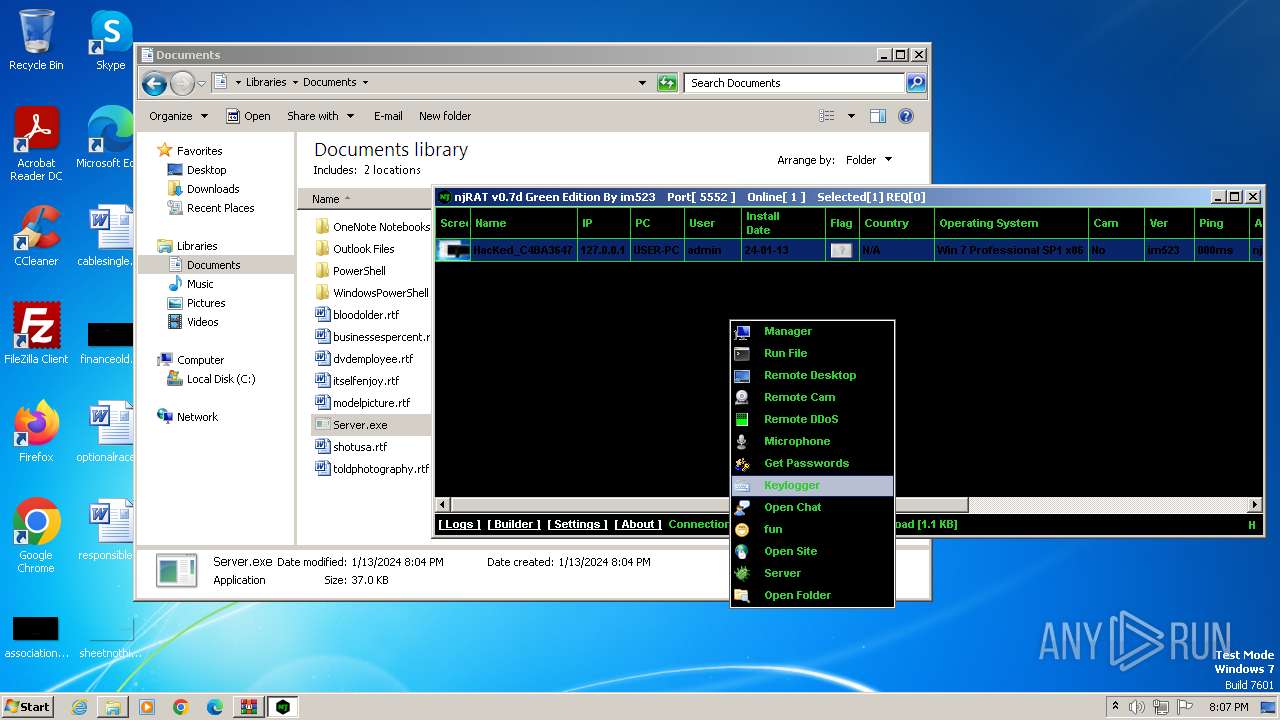Viewport: 1280px width, 720px height.
Task: Click the Explorer help question mark icon
Action: (x=906, y=116)
